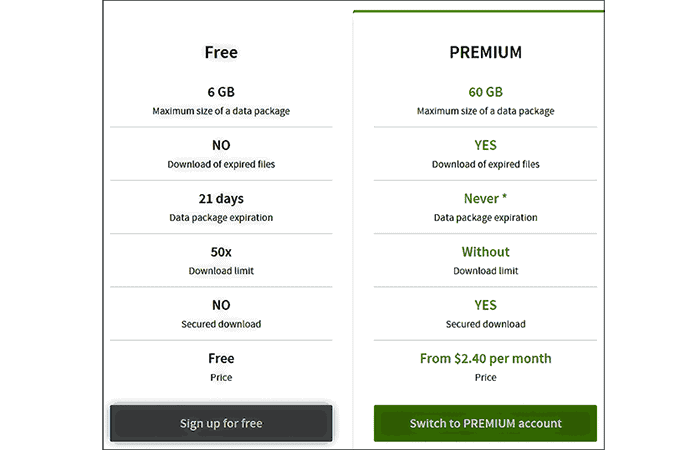Click NO above Free plan's Secured download

(x=221, y=305)
